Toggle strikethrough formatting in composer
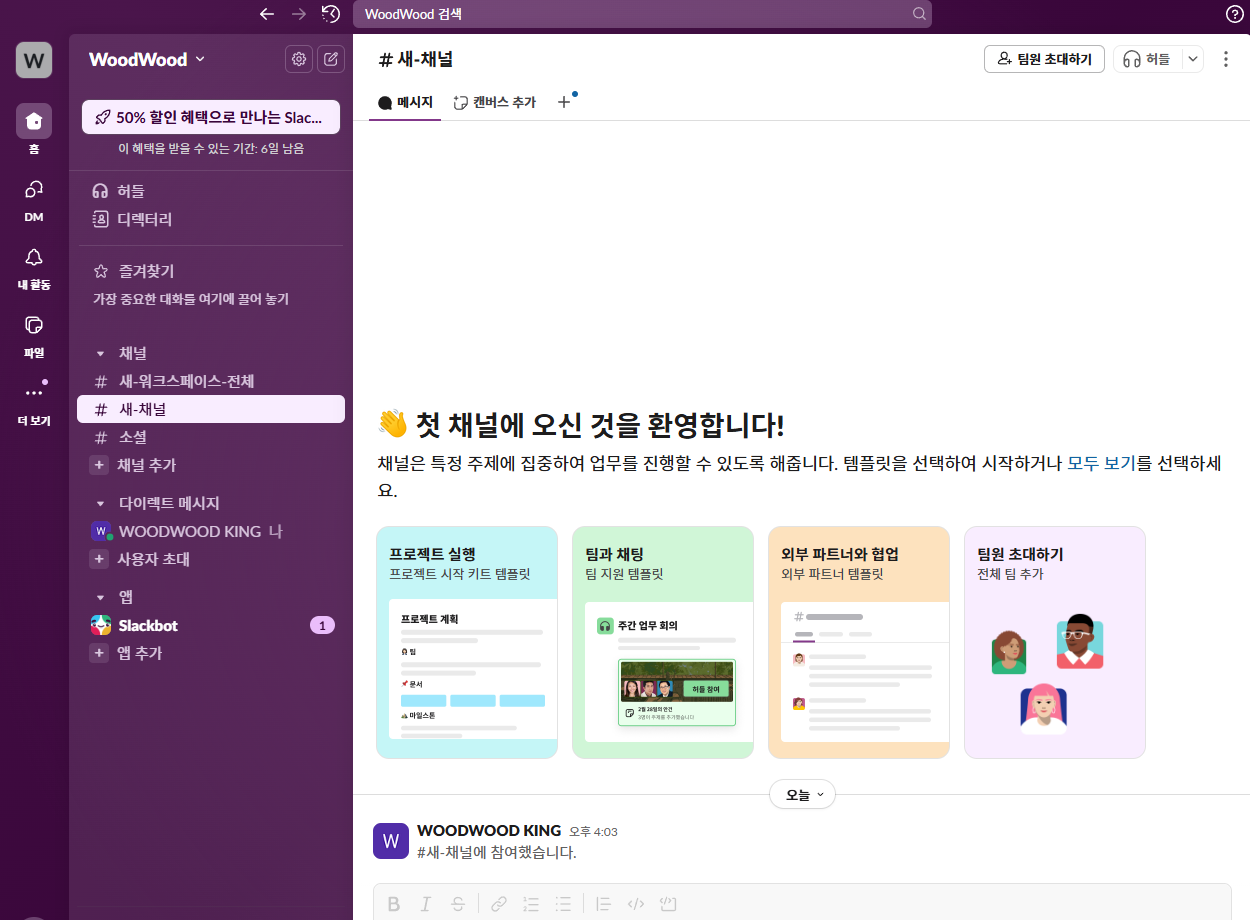1250x920 pixels. click(458, 904)
